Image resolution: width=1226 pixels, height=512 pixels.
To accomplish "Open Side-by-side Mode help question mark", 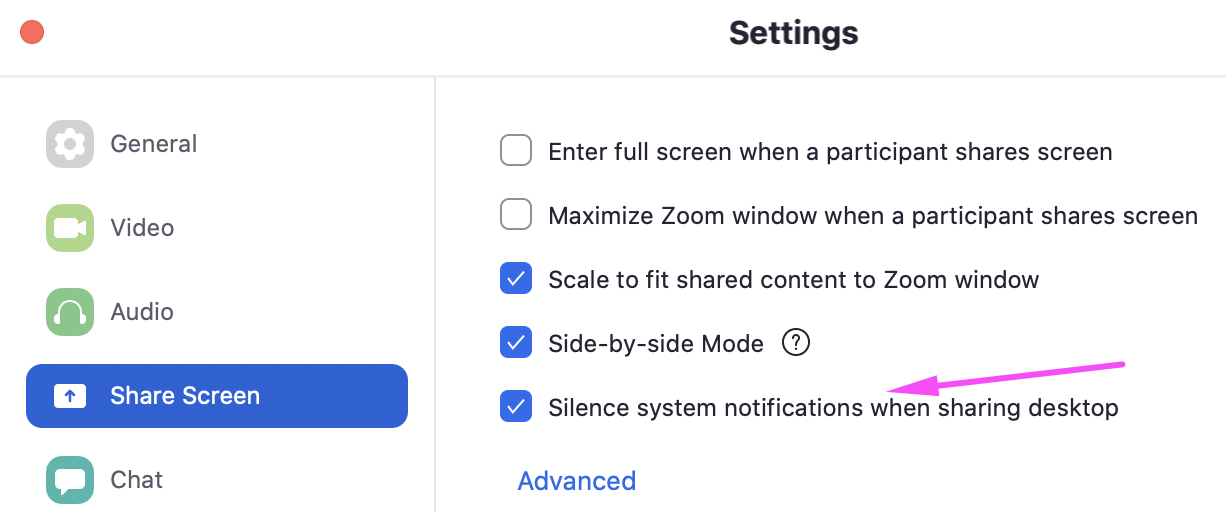I will pos(796,343).
